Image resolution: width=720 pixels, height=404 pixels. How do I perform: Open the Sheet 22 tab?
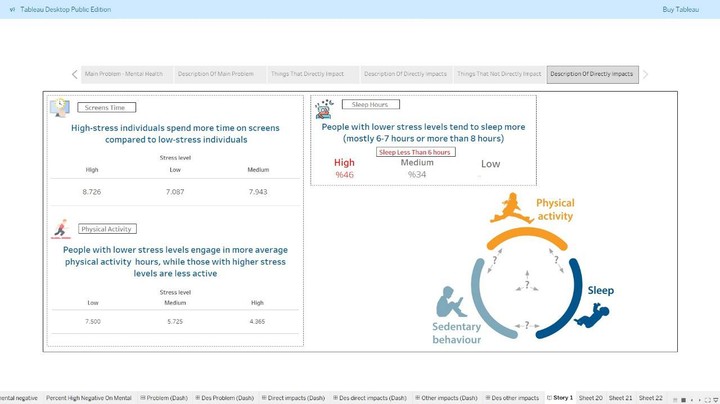650,398
